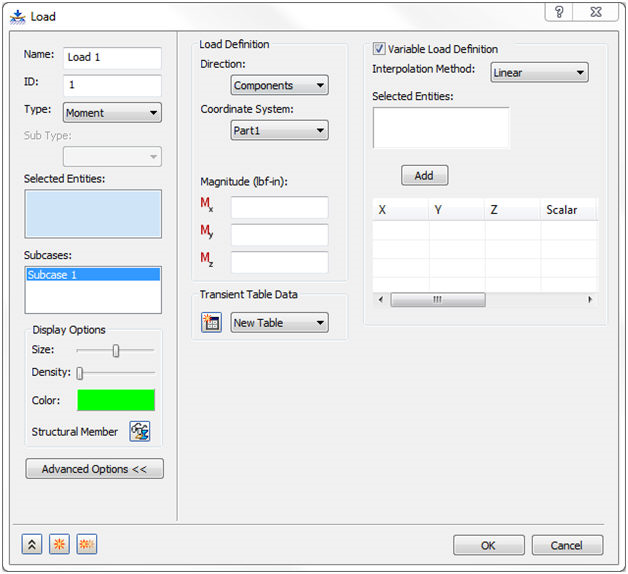Viewport: 628px width, 574px height.
Task: Click the table's horizontal scrollbar thumb
Action: [438, 299]
